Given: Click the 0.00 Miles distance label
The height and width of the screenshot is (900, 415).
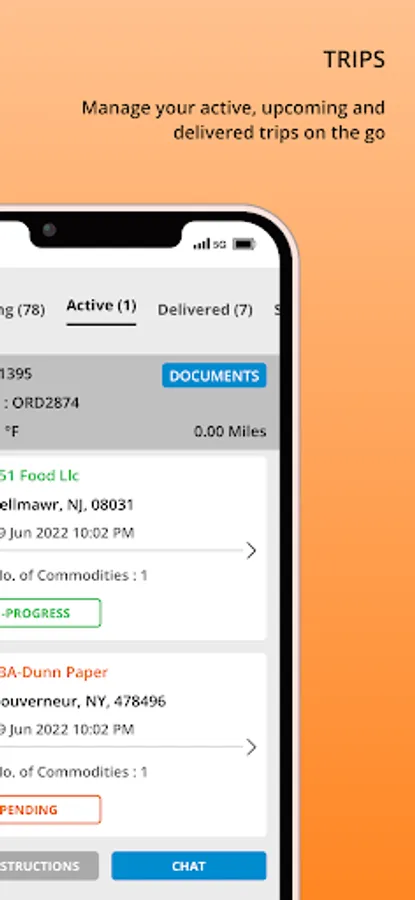Looking at the screenshot, I should (230, 431).
